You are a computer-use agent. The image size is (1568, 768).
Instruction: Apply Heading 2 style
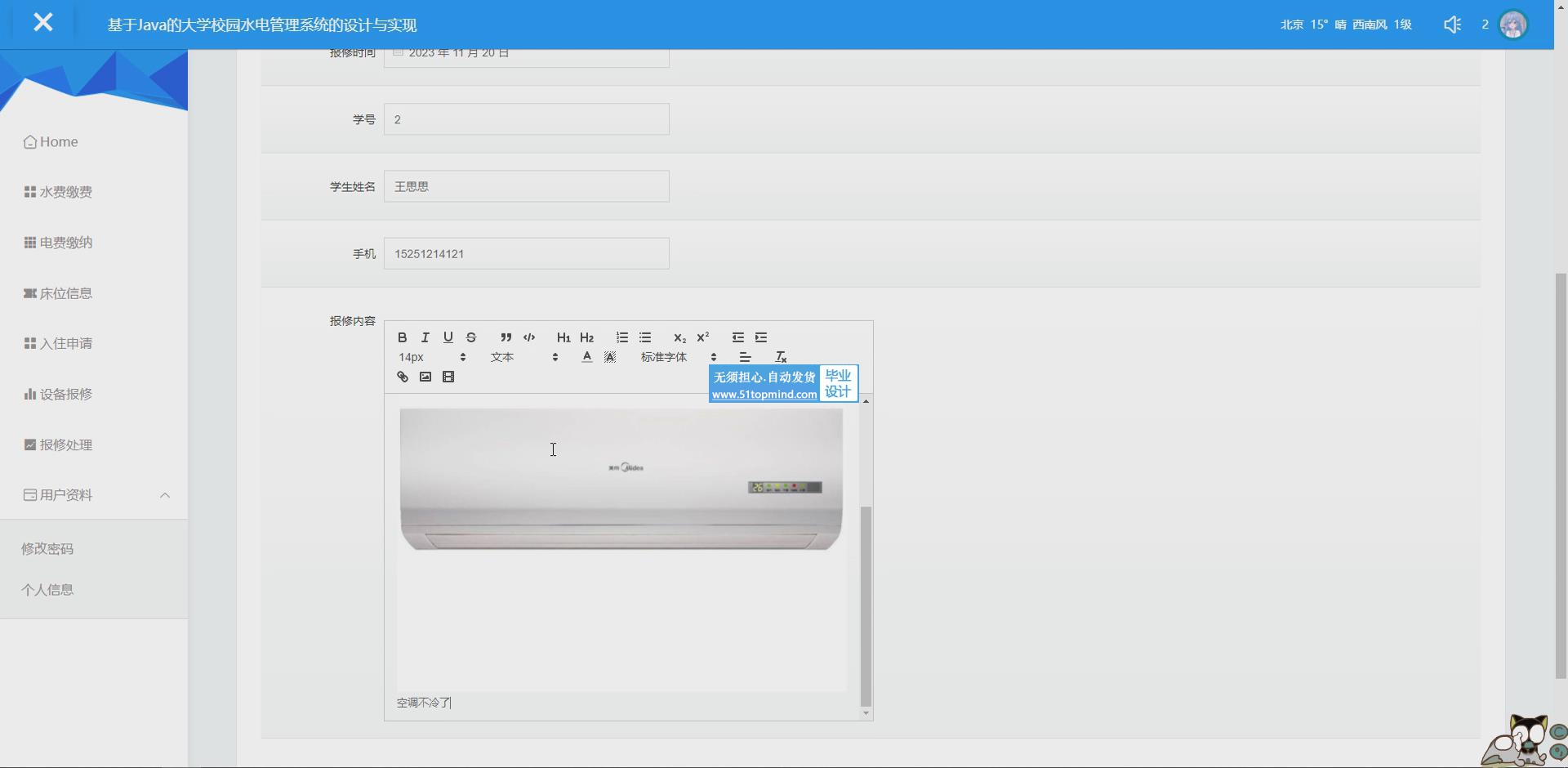(x=586, y=337)
